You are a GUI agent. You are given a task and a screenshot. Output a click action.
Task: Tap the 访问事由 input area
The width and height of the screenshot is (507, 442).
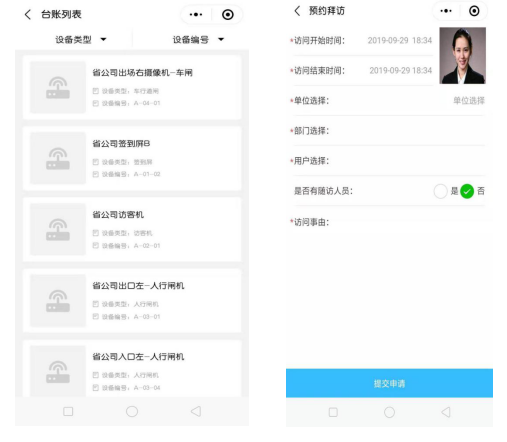point(389,222)
